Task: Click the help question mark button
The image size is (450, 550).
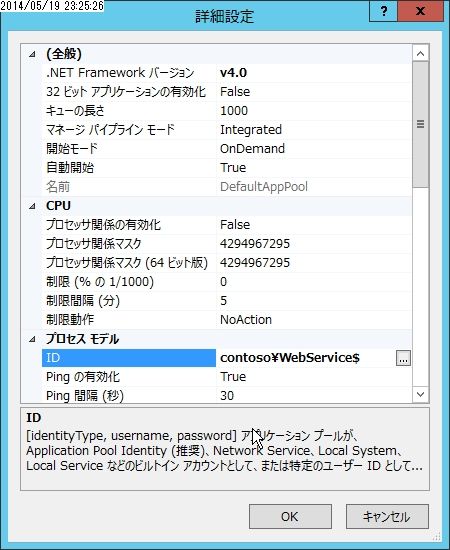Action: tap(383, 11)
